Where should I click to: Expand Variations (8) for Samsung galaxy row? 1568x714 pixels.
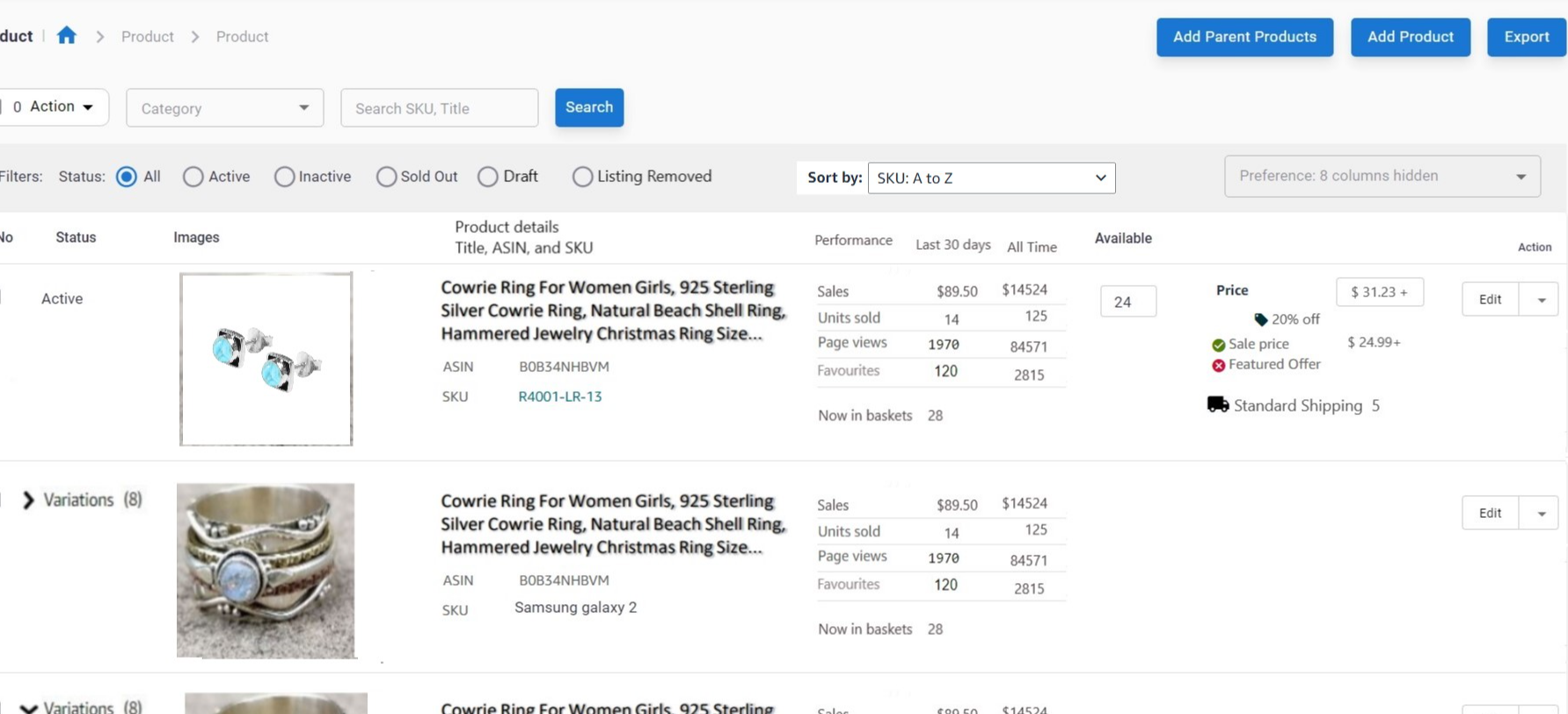(x=28, y=500)
